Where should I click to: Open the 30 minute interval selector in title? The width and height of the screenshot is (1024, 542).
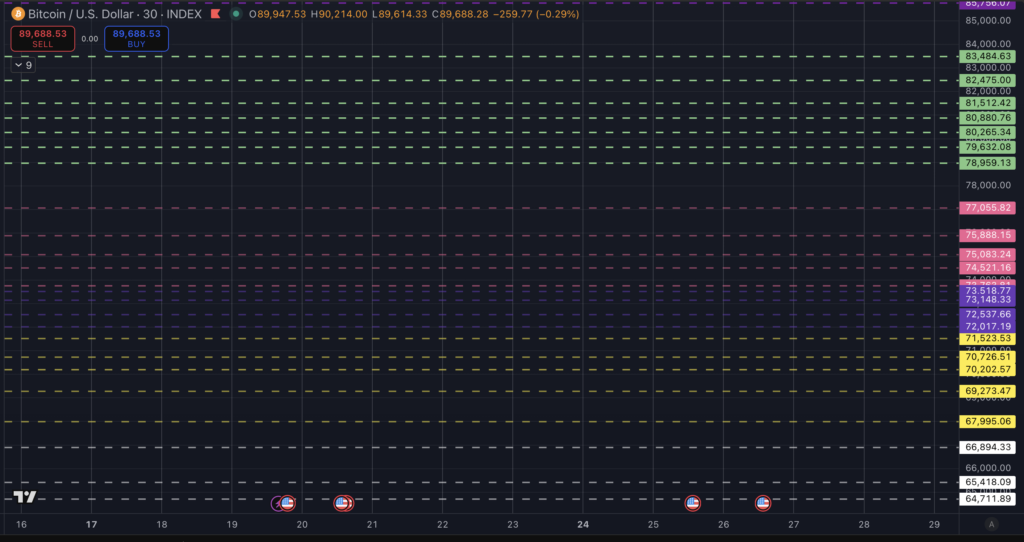coord(159,14)
